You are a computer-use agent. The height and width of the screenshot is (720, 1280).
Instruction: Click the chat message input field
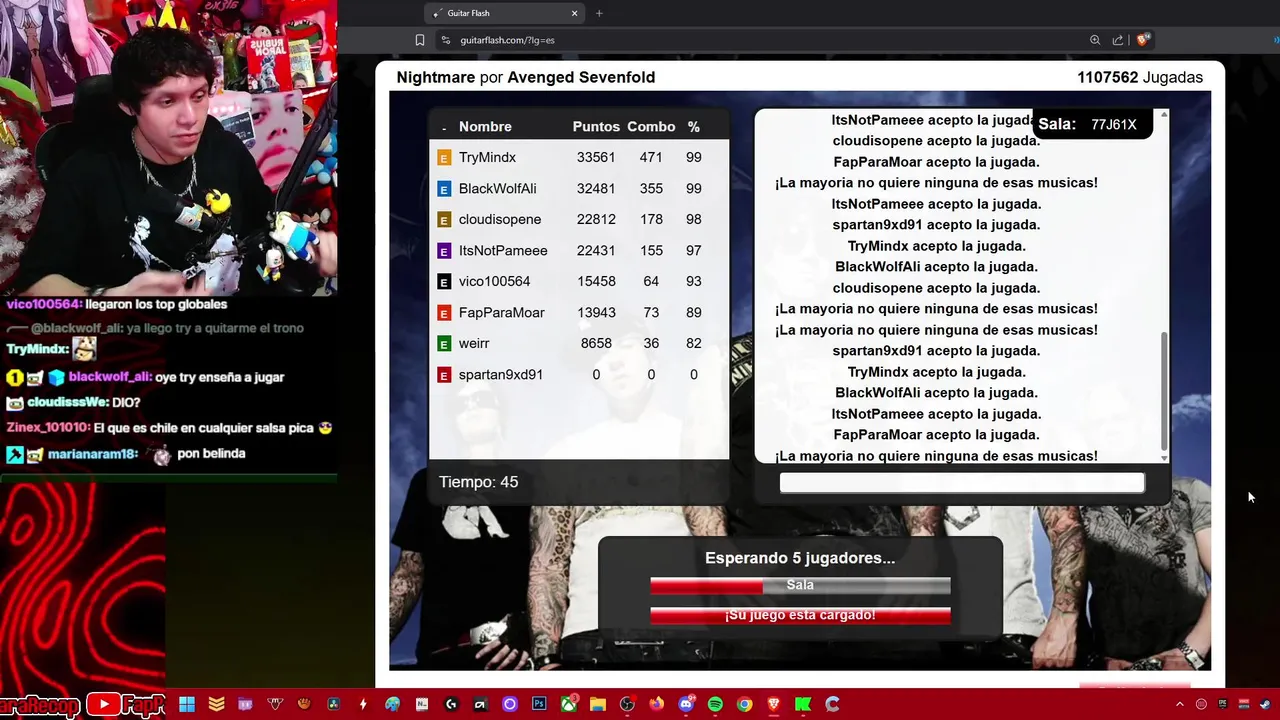tap(962, 483)
